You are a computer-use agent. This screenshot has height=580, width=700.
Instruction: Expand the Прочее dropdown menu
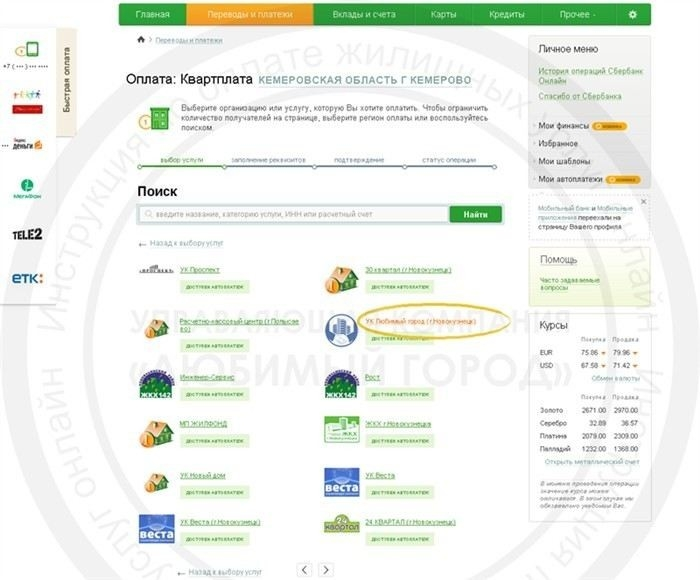[578, 15]
